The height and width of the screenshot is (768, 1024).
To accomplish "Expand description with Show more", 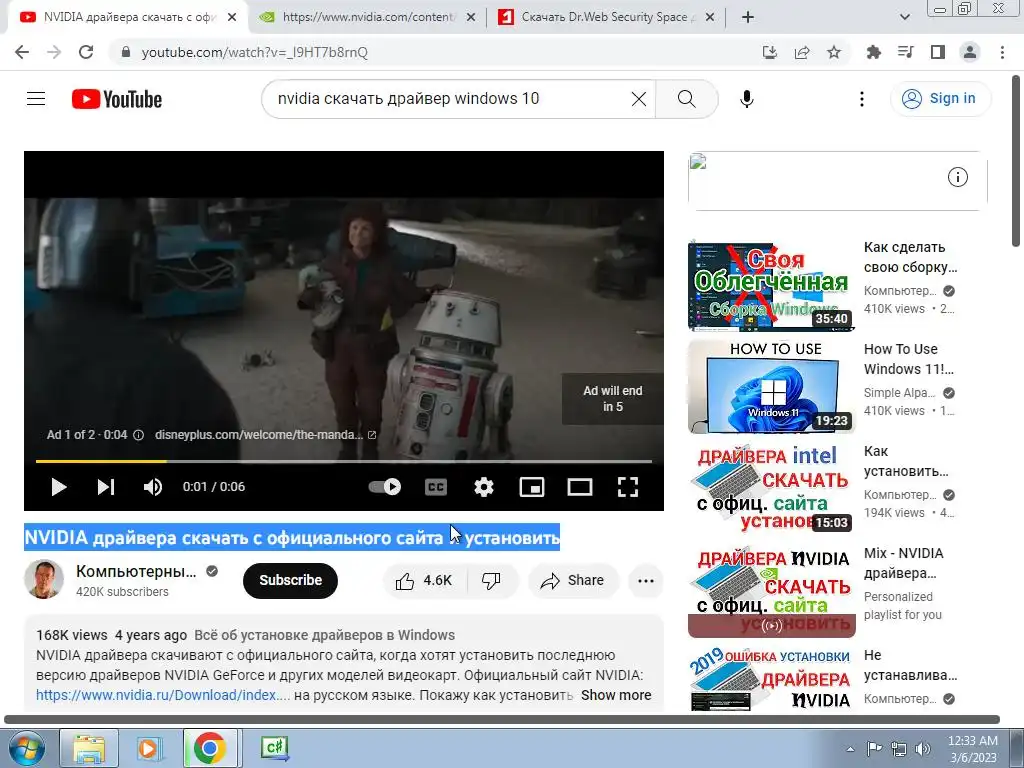I will 616,695.
